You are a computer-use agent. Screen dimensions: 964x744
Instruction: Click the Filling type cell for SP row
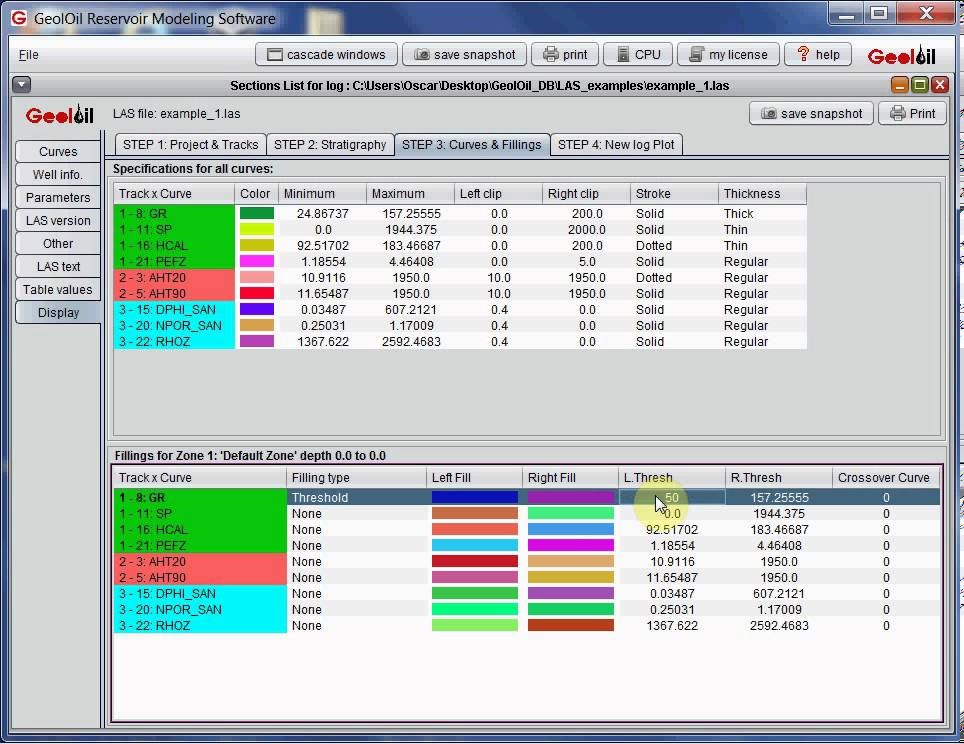click(355, 514)
